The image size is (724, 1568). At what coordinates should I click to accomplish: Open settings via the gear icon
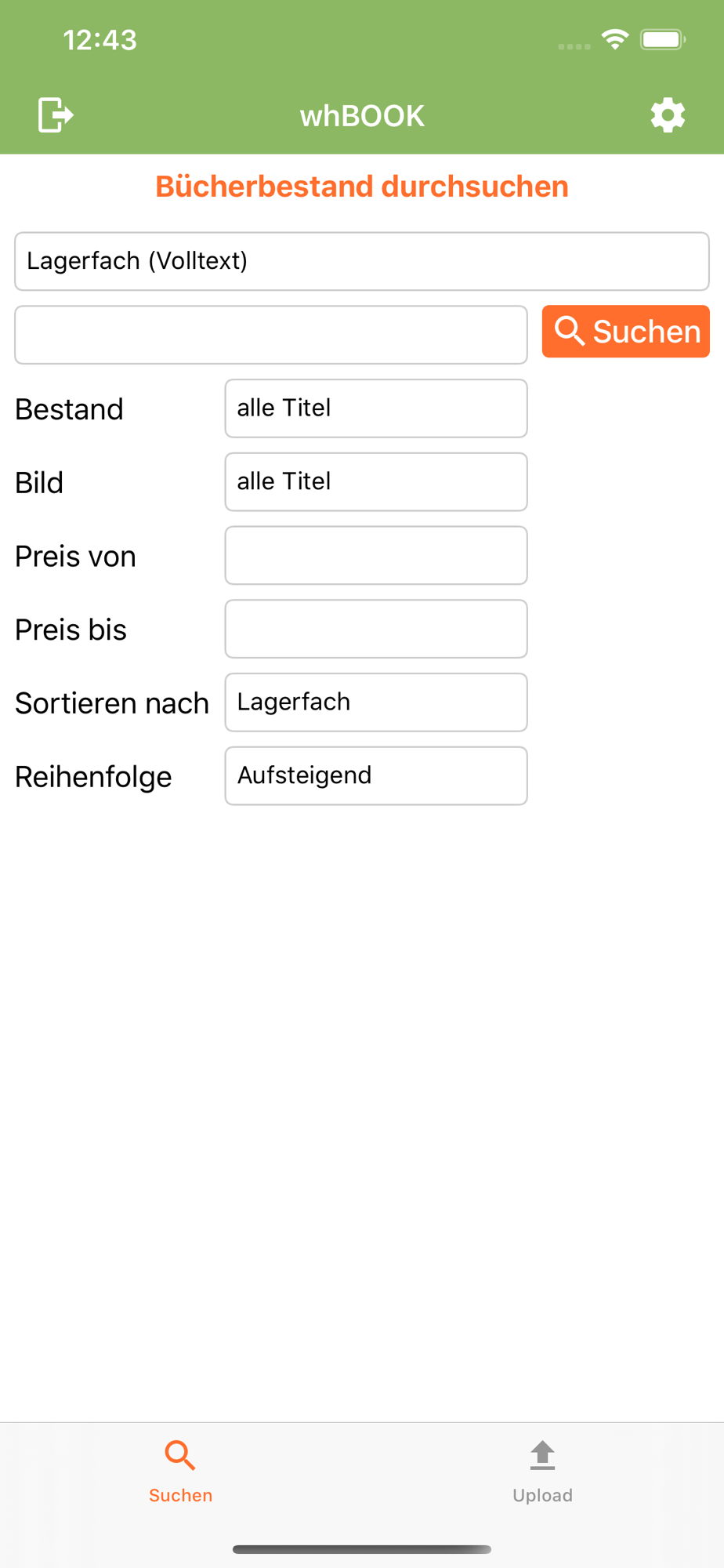[x=668, y=115]
